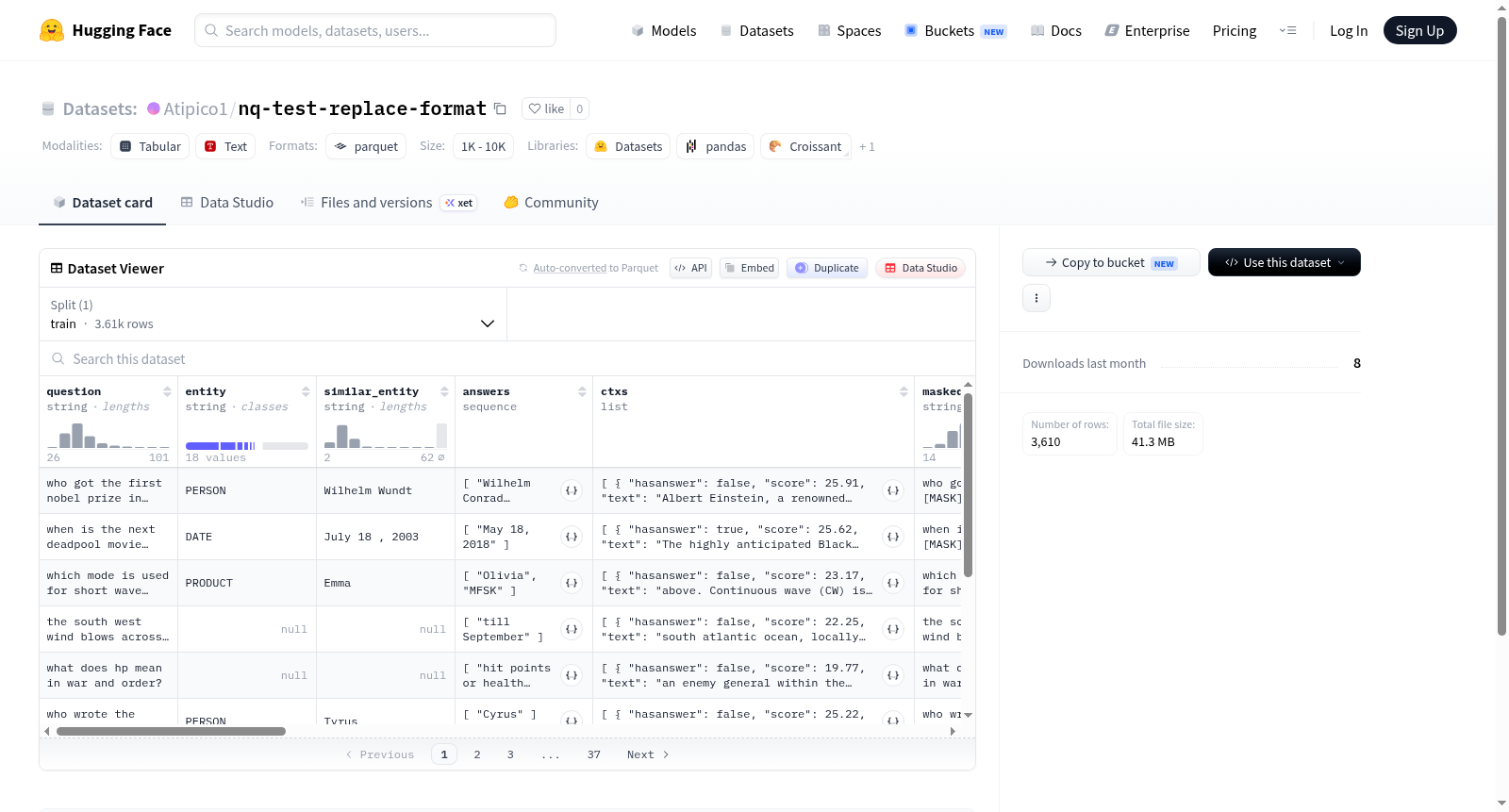The image size is (1509, 812).
Task: Open the additional navigation menu icon
Action: pos(1287,30)
